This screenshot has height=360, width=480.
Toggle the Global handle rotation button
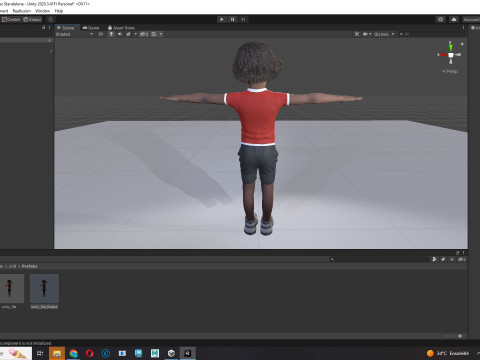tap(32, 19)
